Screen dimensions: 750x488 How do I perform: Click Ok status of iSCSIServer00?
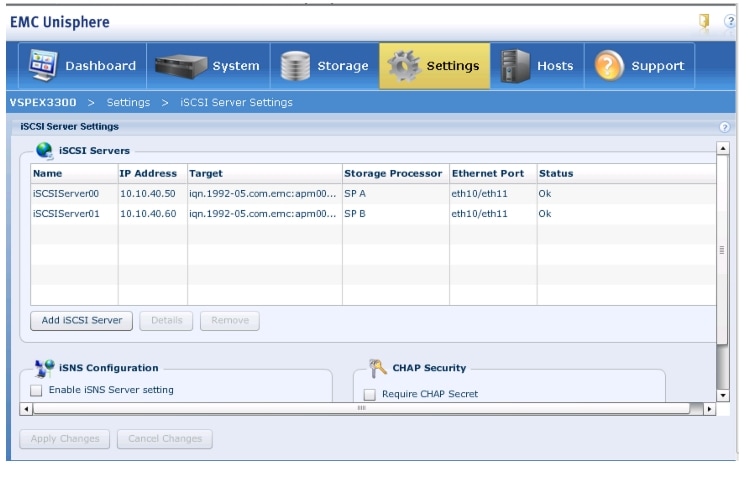pyautogui.click(x=545, y=194)
